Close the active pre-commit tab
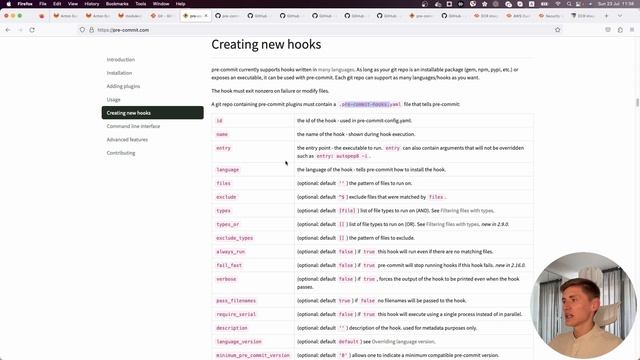This screenshot has height=360, width=640. [x=206, y=16]
